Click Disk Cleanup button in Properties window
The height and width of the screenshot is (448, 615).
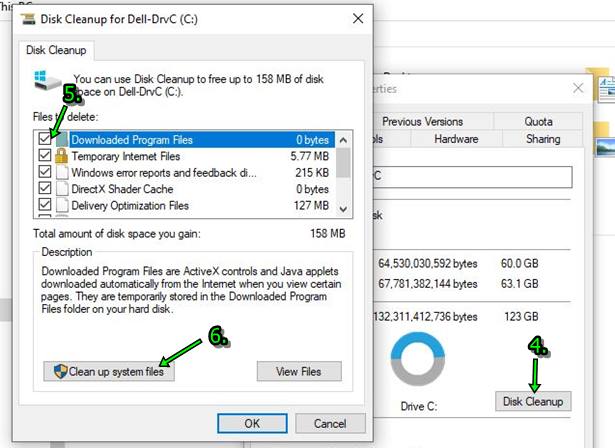(x=533, y=401)
